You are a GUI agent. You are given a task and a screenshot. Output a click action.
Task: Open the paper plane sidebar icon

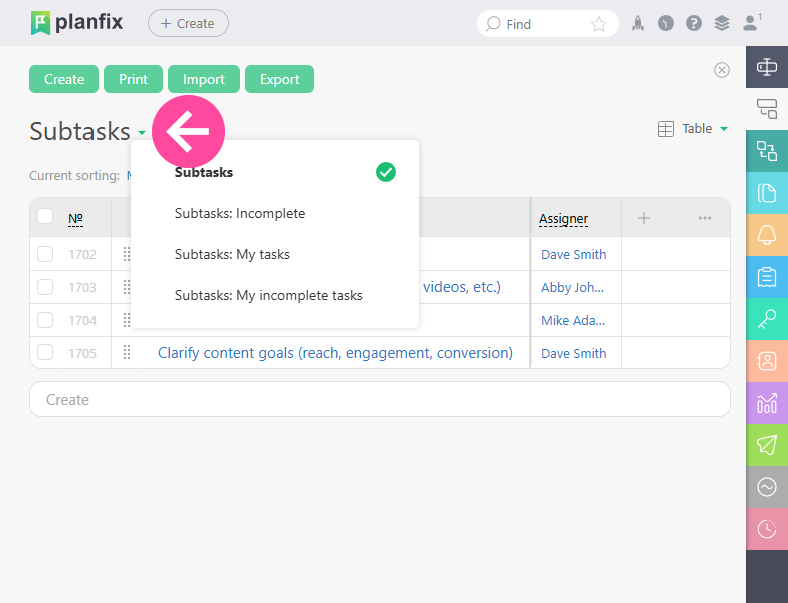pos(767,445)
